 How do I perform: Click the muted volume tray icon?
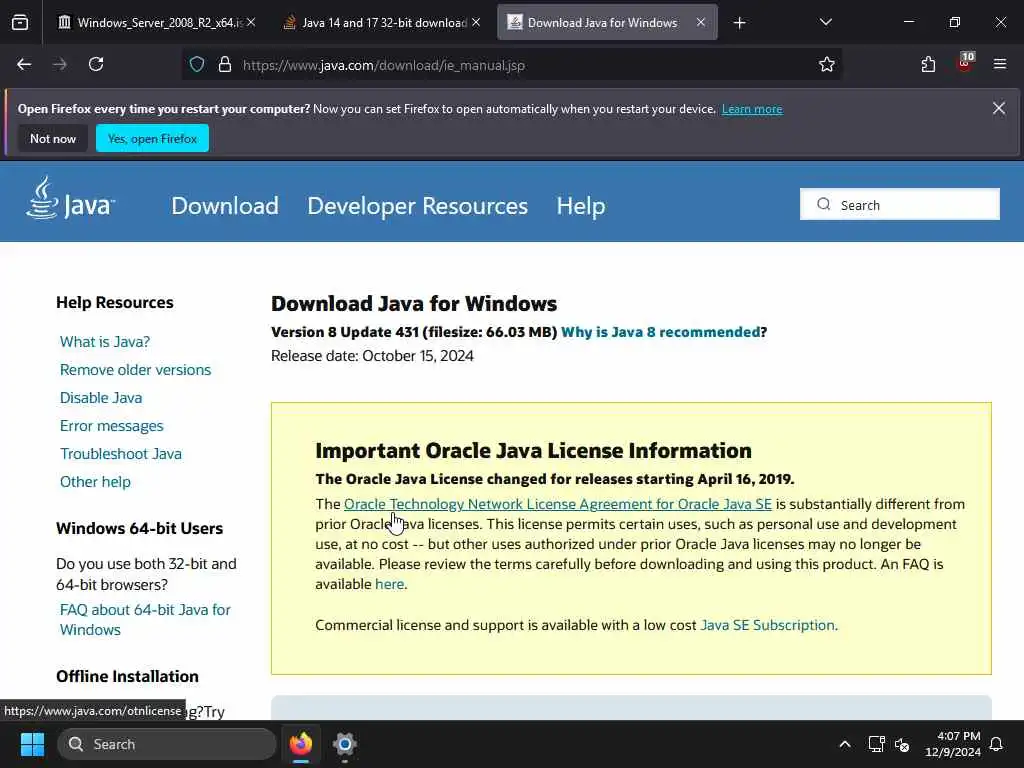tap(903, 744)
